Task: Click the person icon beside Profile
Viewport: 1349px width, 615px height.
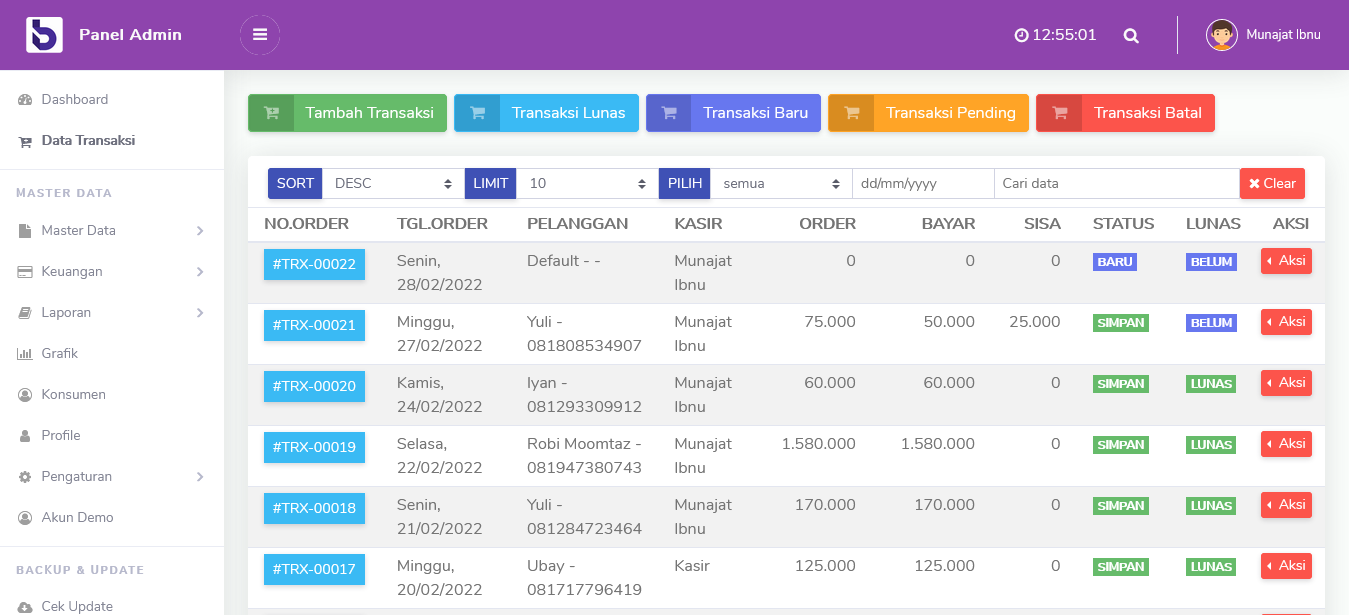Action: click(25, 436)
